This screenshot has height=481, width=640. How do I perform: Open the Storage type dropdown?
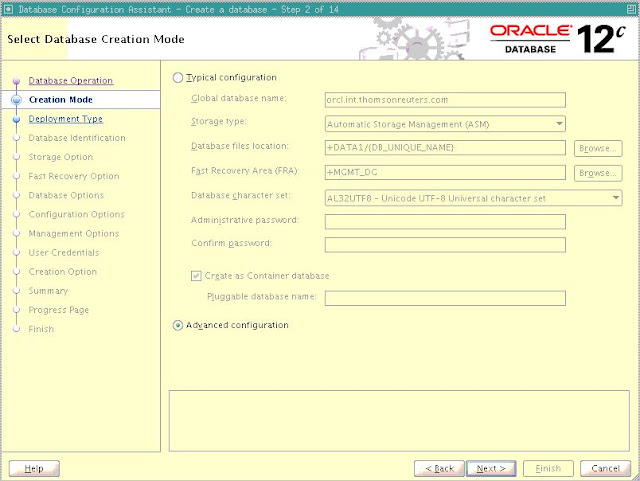(445, 124)
